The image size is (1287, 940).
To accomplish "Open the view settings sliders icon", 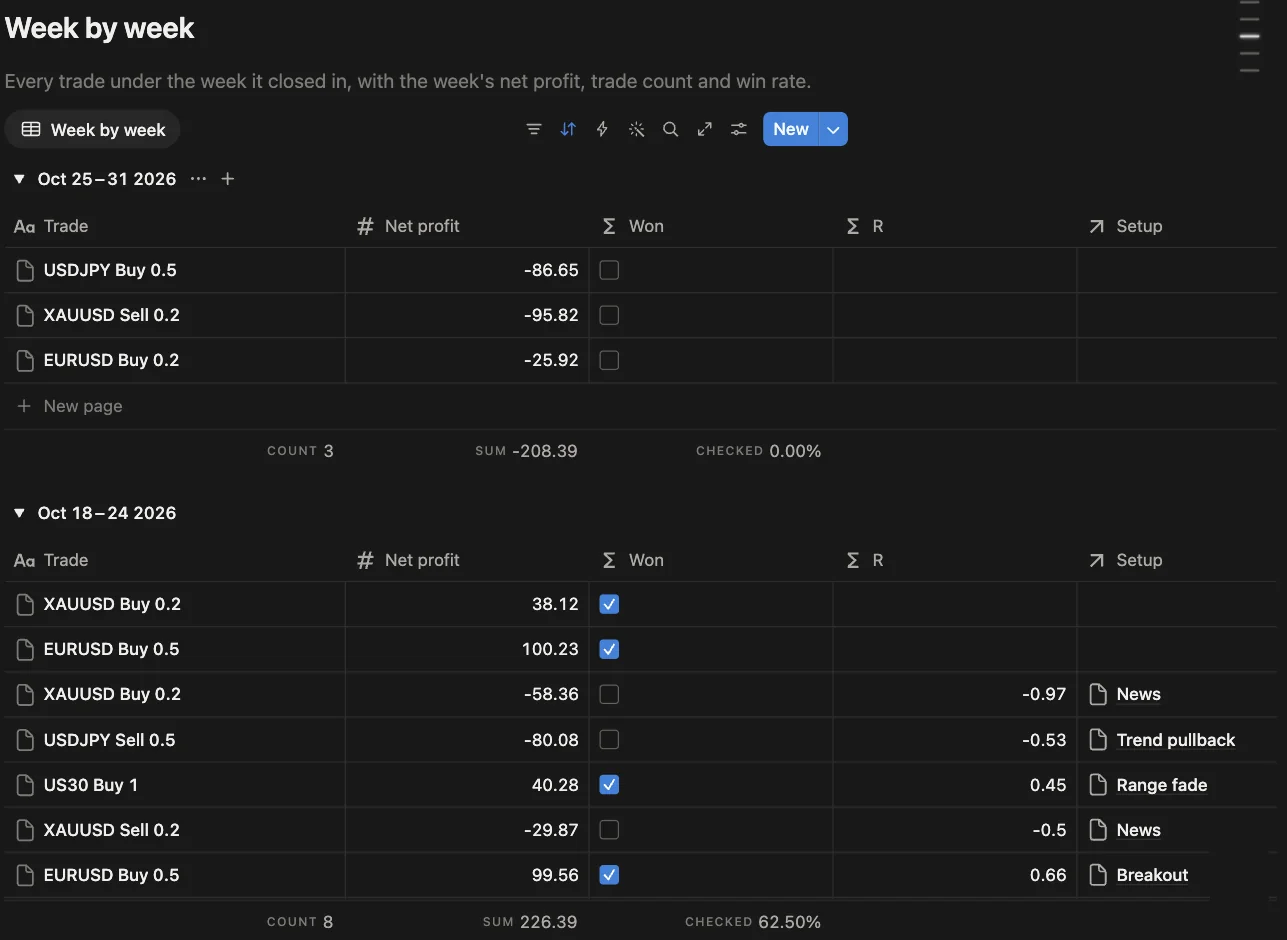I will (x=739, y=129).
